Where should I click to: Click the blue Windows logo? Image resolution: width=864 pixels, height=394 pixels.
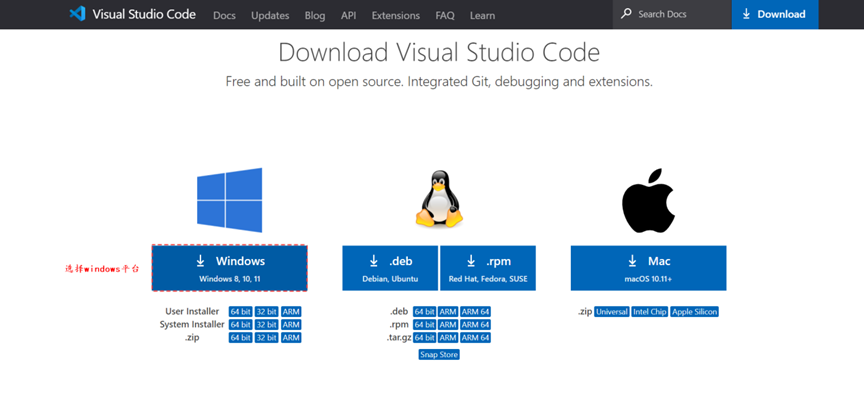coord(229,200)
